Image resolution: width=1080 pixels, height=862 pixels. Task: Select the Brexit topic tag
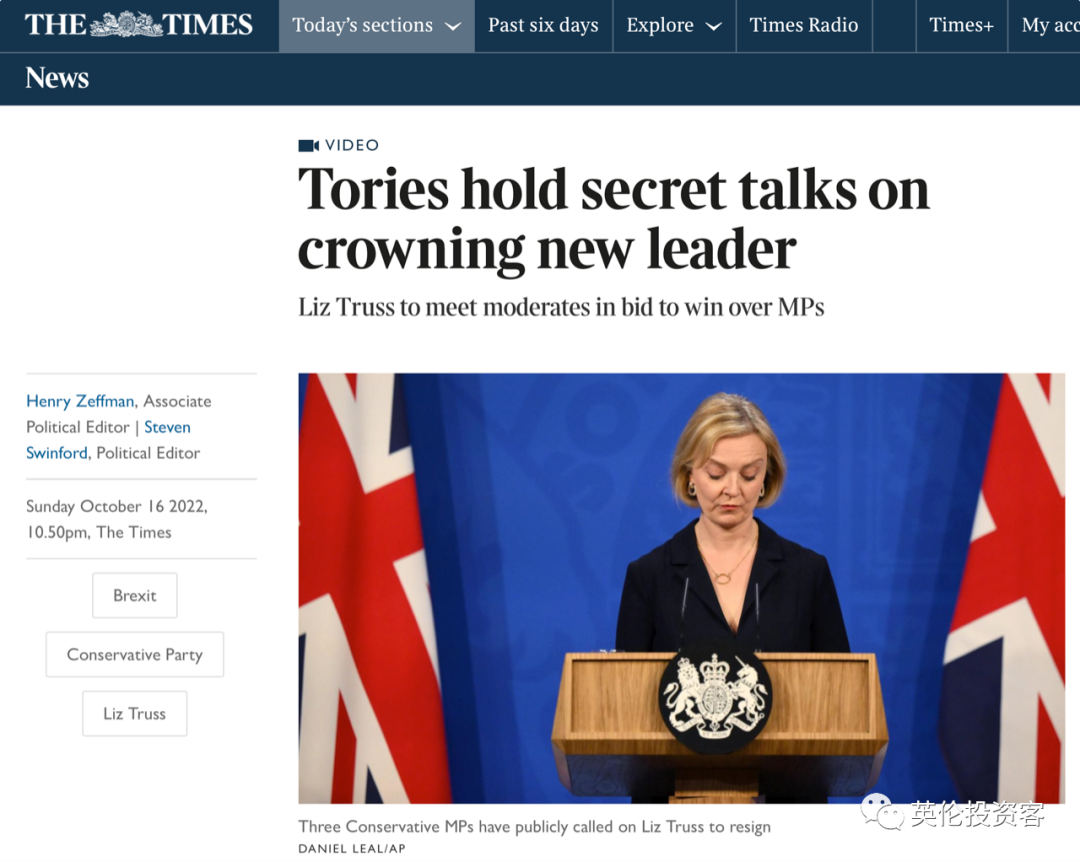tap(135, 595)
